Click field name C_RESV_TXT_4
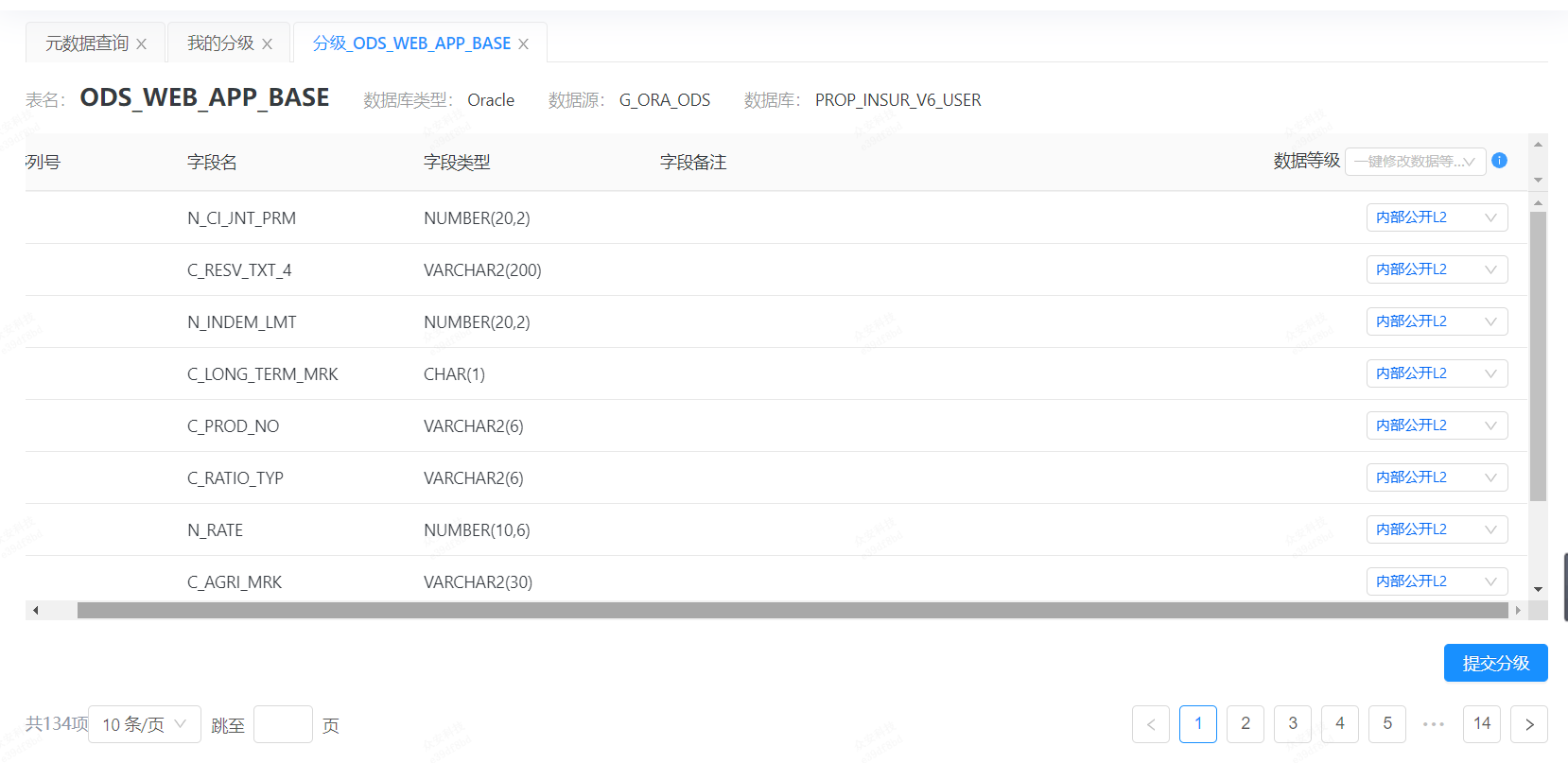The width and height of the screenshot is (1568, 763). pos(239,270)
